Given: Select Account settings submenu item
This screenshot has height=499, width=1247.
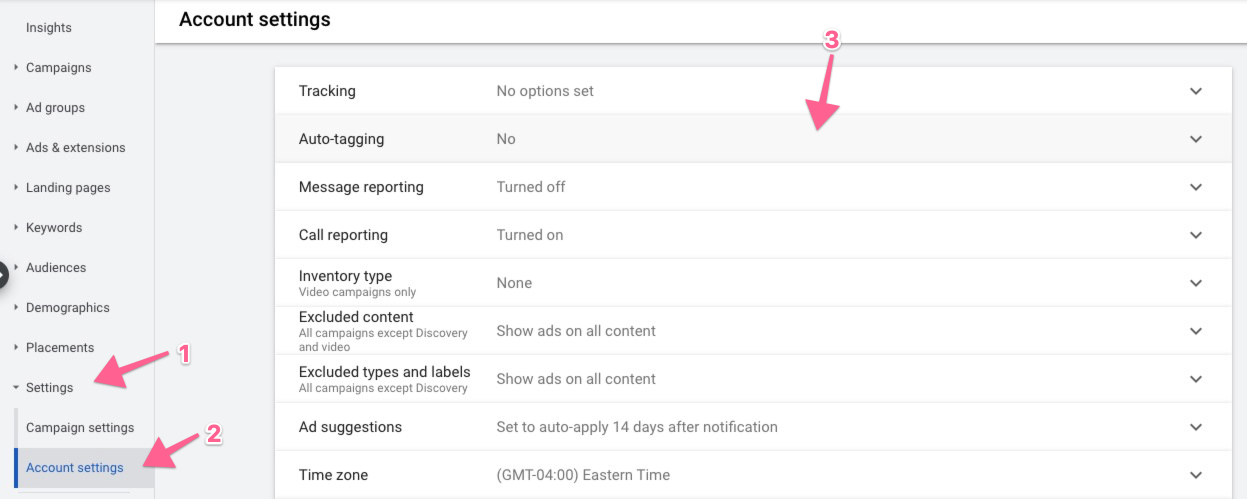Looking at the screenshot, I should [x=75, y=468].
